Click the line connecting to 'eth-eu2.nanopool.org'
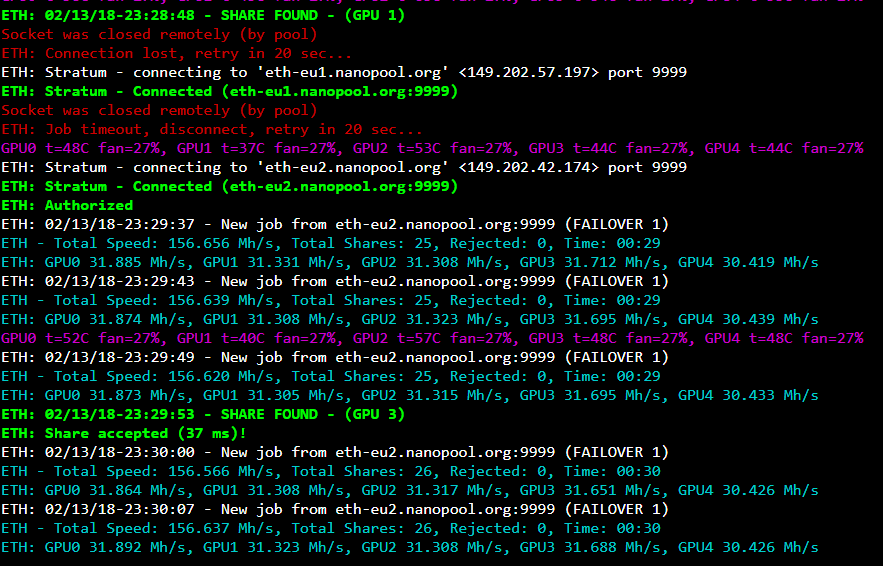This screenshot has width=883, height=566. click(344, 167)
